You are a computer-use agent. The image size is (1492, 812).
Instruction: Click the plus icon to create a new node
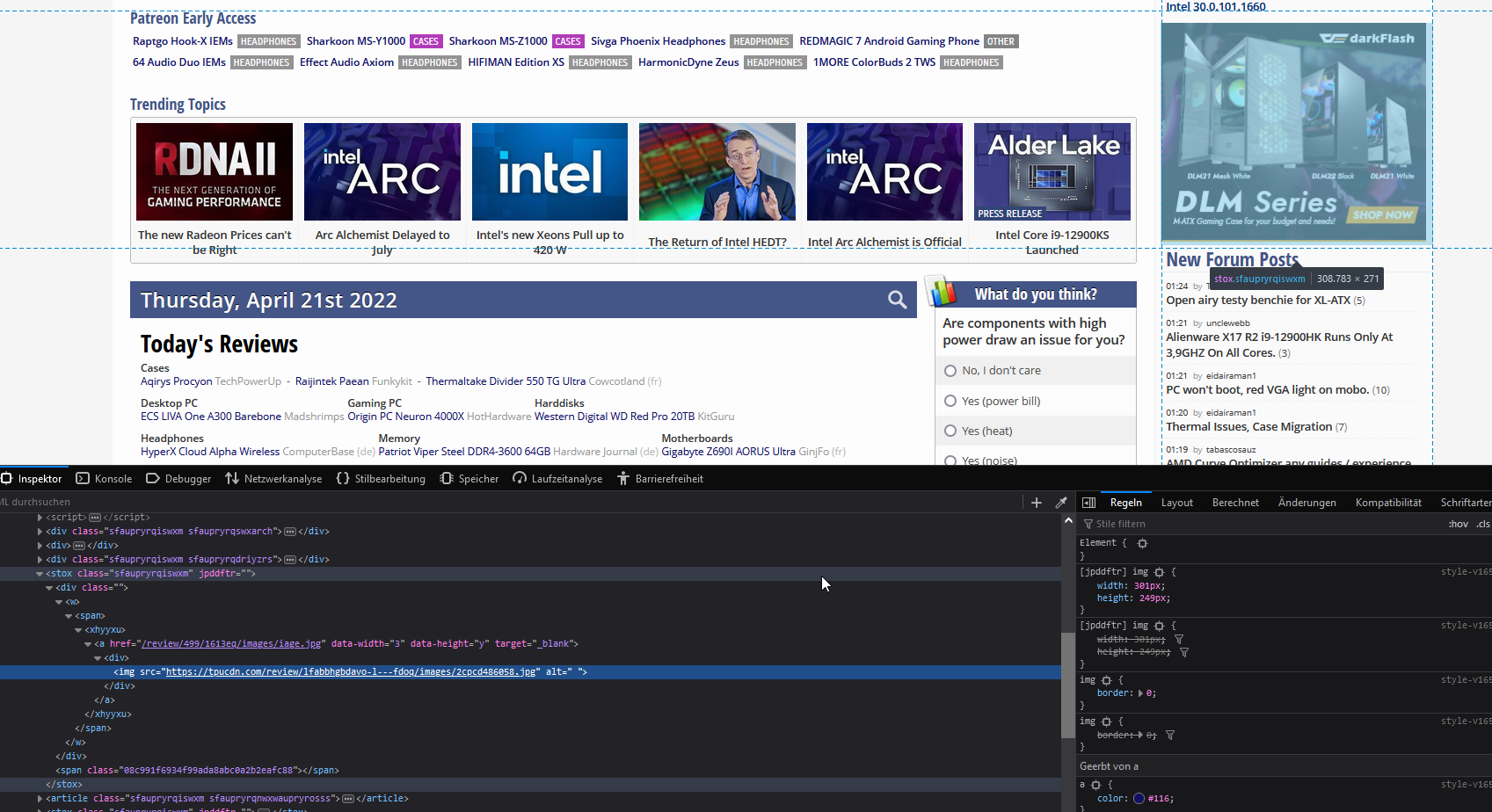click(x=1036, y=503)
